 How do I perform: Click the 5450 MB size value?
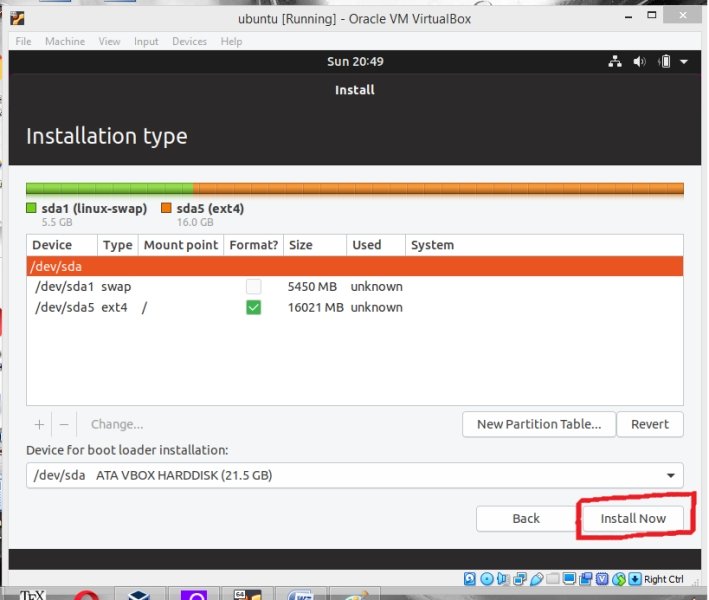click(312, 287)
